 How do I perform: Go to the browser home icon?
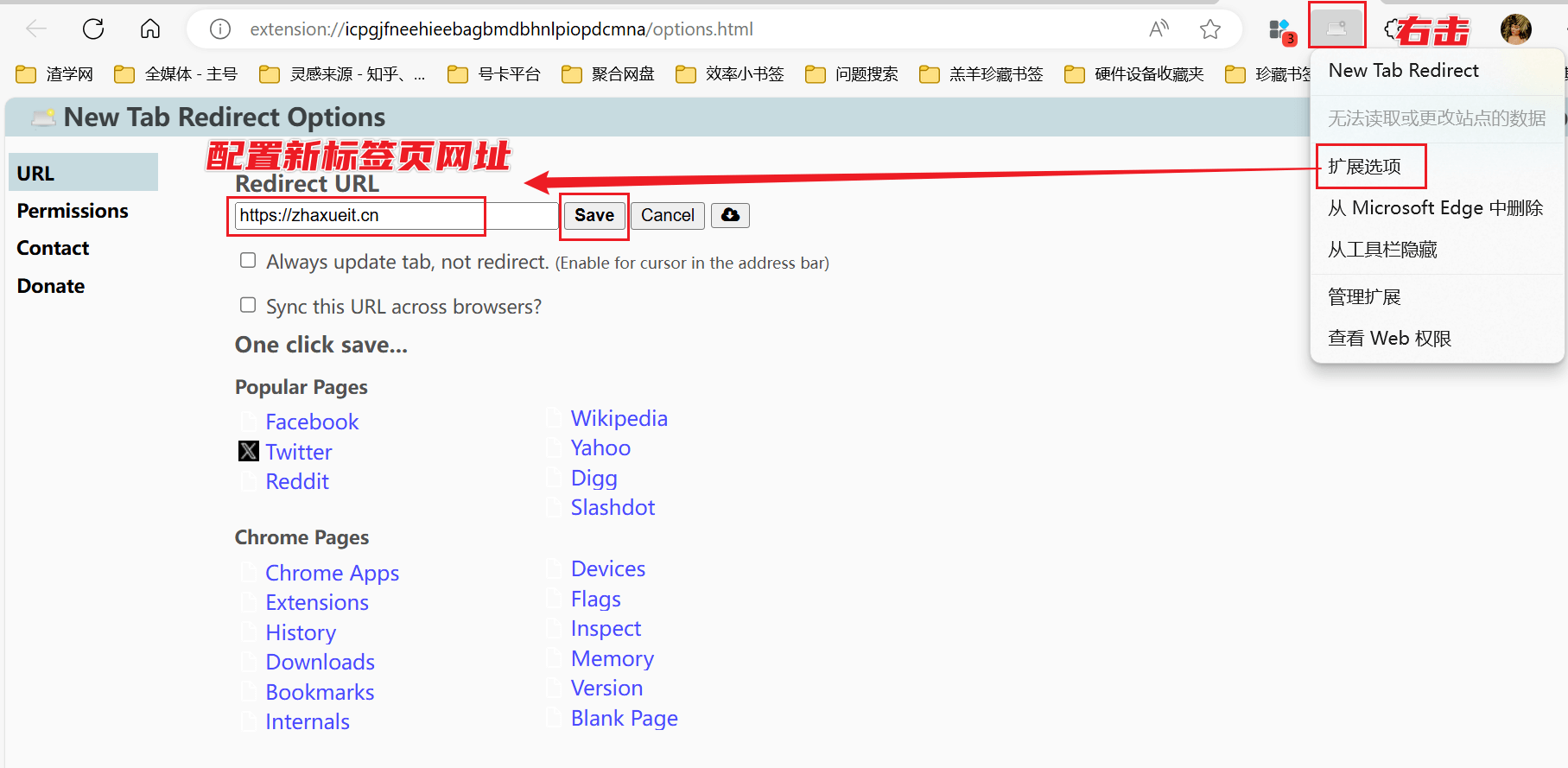[x=150, y=29]
